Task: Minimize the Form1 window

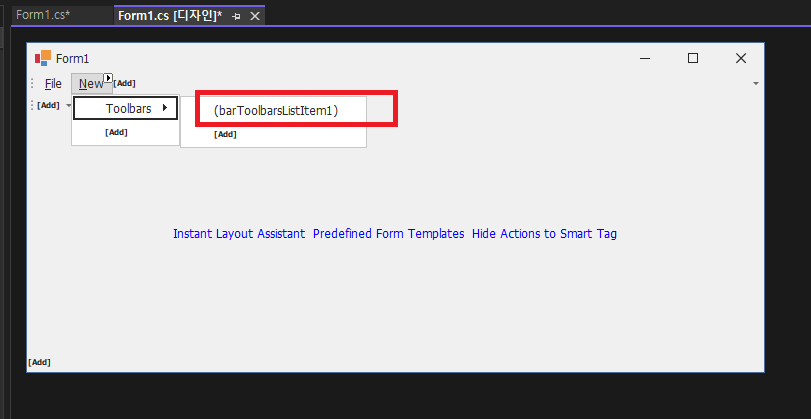Action: click(645, 58)
